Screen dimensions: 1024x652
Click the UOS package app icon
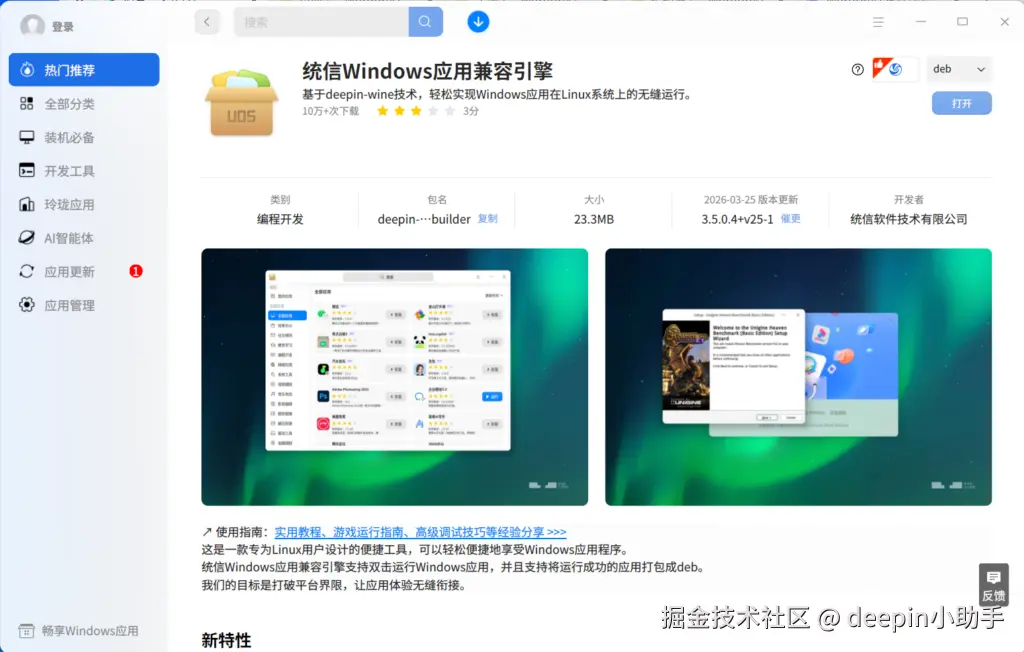tap(242, 103)
